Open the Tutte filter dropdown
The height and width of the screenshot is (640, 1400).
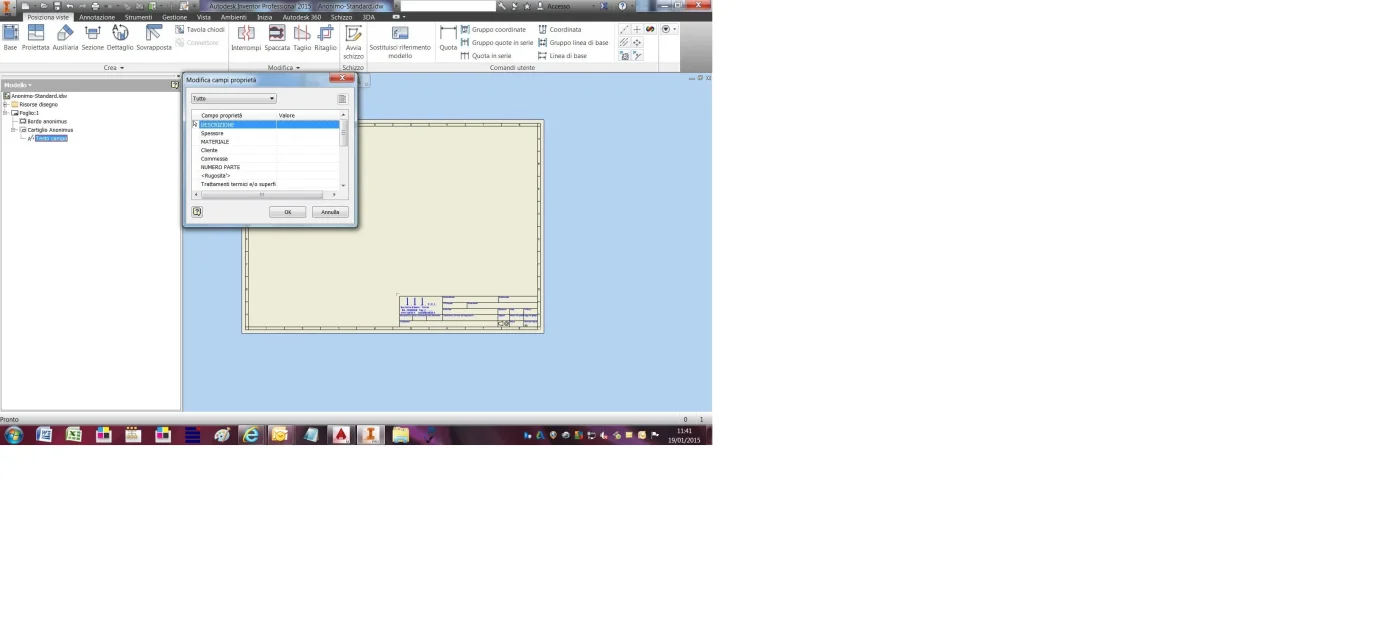[x=234, y=99]
